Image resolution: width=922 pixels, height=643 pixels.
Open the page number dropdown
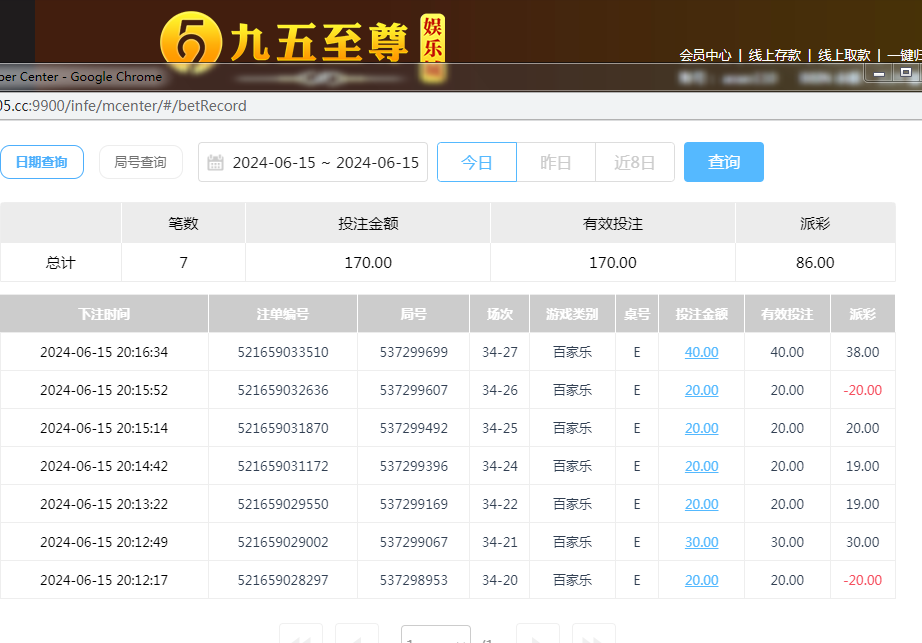[436, 636]
